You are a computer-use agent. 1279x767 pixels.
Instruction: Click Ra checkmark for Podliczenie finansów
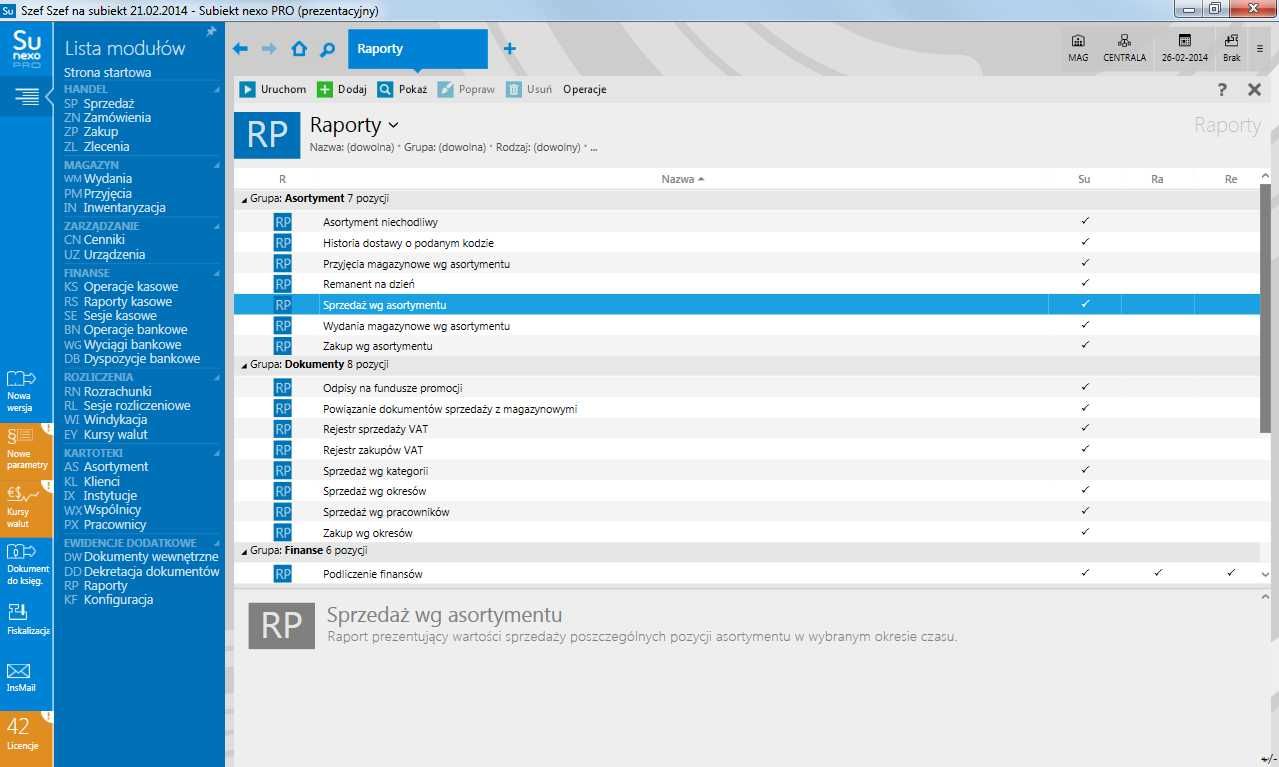click(x=1158, y=573)
